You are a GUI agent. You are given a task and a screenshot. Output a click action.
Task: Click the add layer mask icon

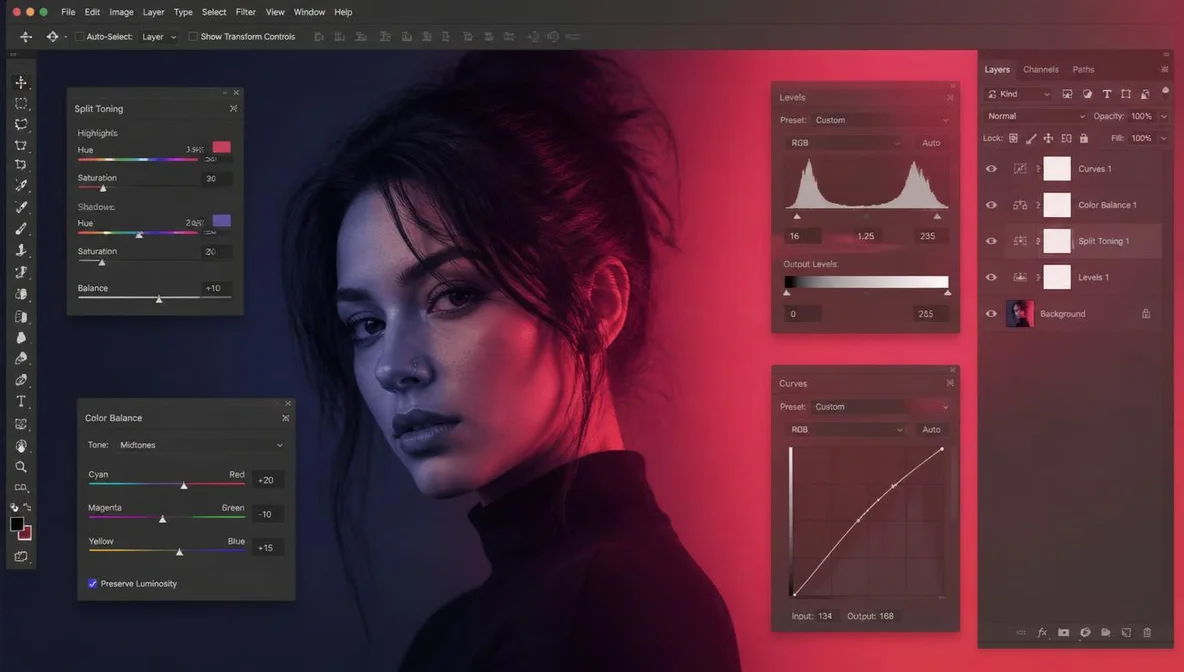tap(1063, 633)
